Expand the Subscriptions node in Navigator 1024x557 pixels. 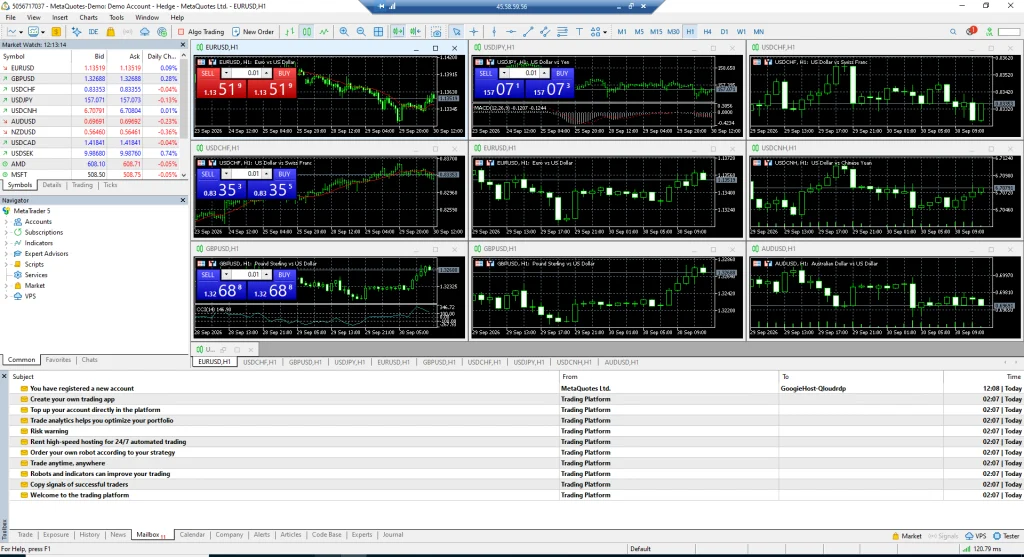(7, 232)
